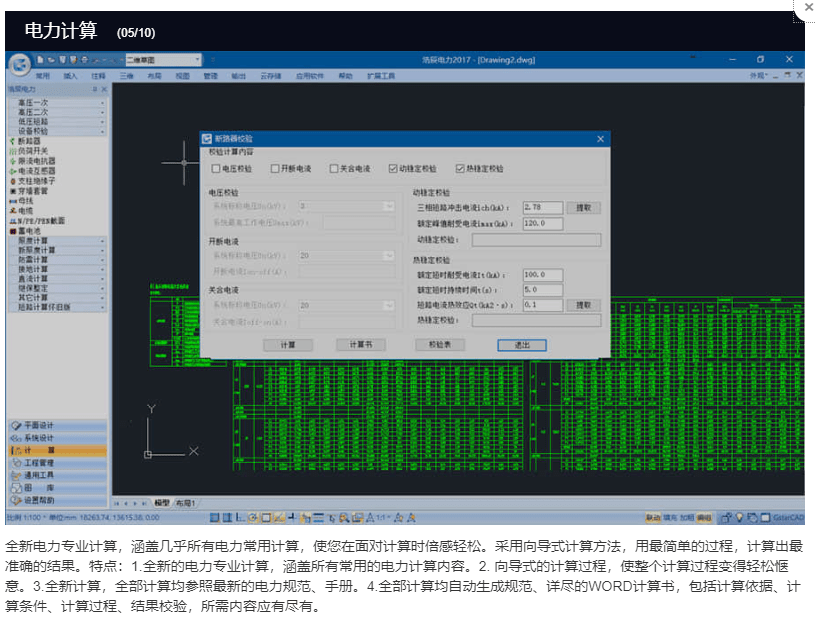This screenshot has height=617, width=815.
Task: Click the 额定短时耐受电流 field showing 100.0
Action: click(x=543, y=274)
